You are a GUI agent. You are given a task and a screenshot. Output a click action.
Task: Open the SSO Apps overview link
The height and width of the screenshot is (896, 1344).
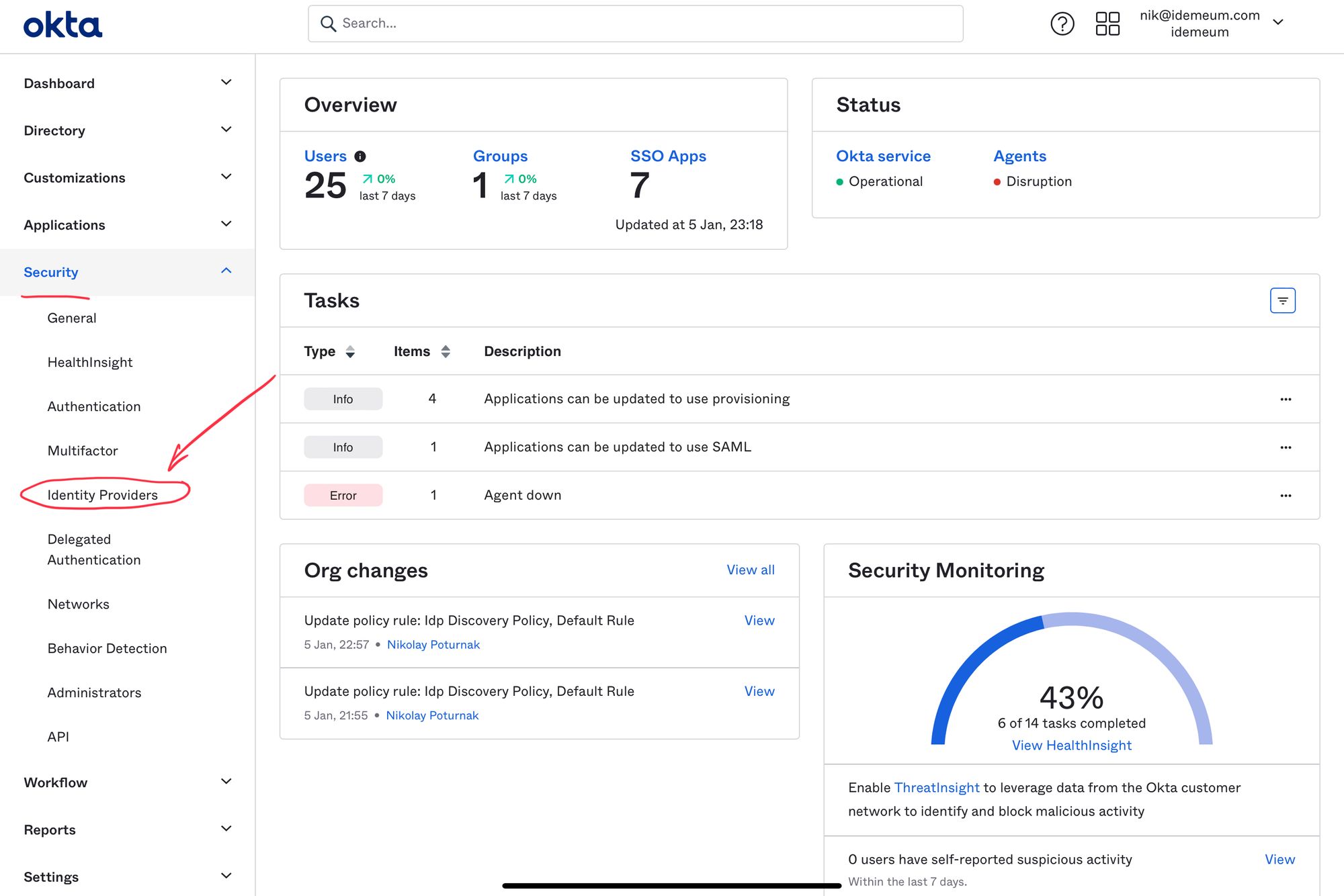tap(668, 156)
